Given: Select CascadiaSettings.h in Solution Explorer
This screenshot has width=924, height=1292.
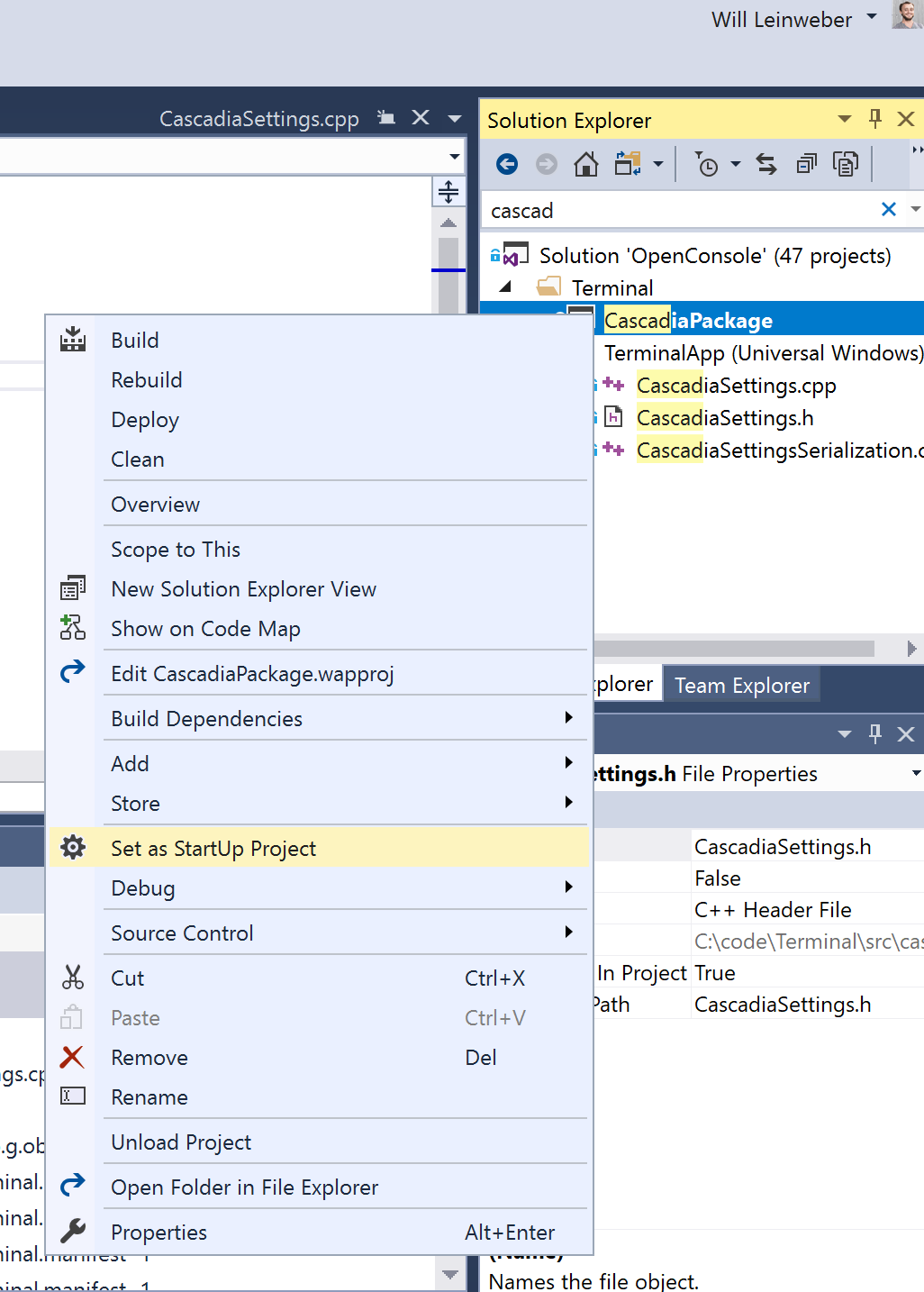Looking at the screenshot, I should tap(725, 417).
